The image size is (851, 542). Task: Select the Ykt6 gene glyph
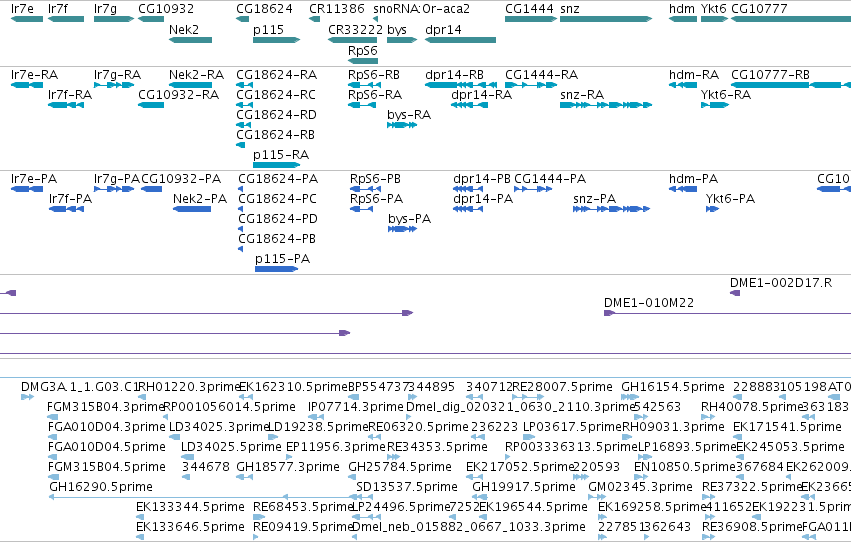(714, 19)
